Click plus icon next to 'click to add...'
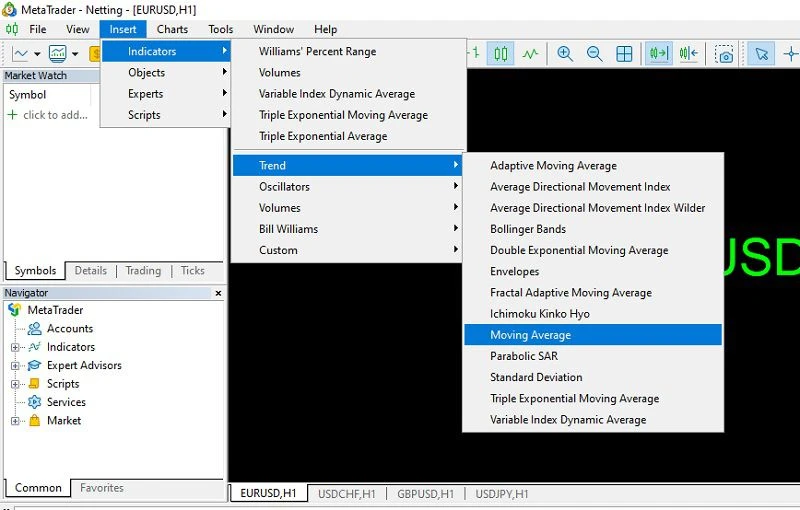The image size is (800, 510). pos(13,115)
